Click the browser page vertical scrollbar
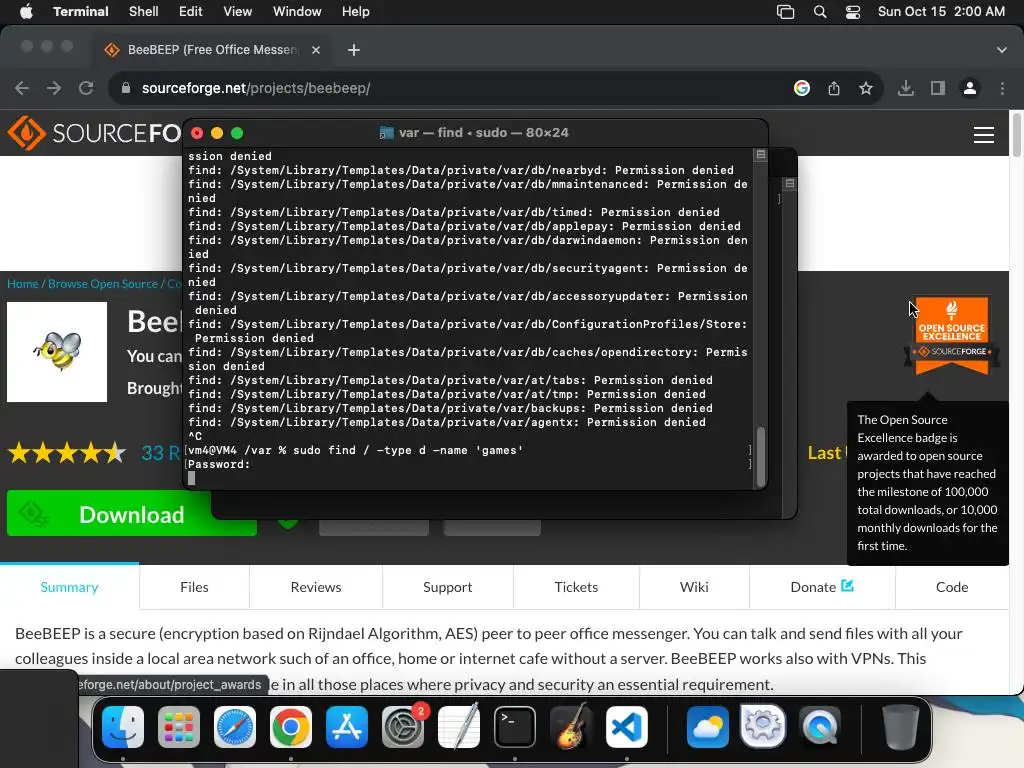The height and width of the screenshot is (768, 1024). pos(1016,134)
